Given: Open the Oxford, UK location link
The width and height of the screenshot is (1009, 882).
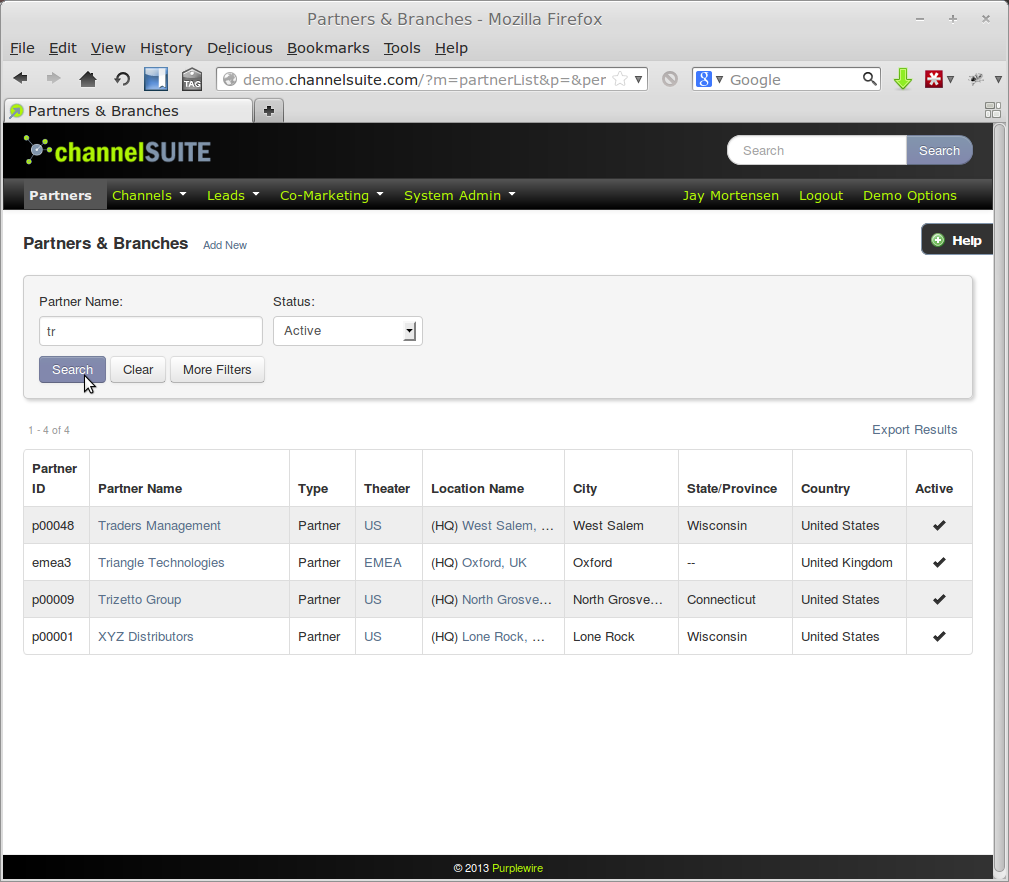Looking at the screenshot, I should tap(494, 562).
